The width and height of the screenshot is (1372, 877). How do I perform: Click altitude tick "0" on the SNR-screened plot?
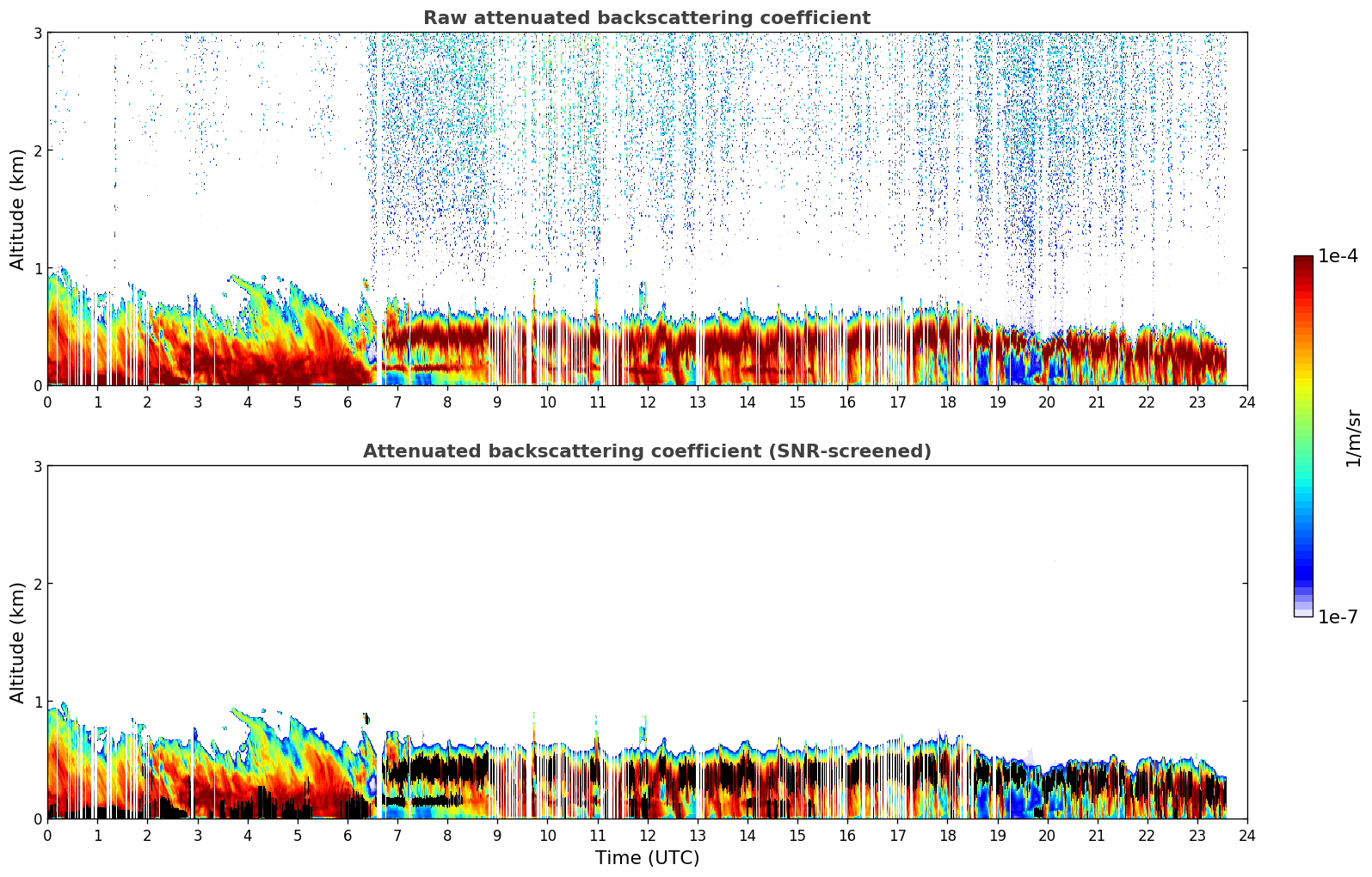(38, 819)
